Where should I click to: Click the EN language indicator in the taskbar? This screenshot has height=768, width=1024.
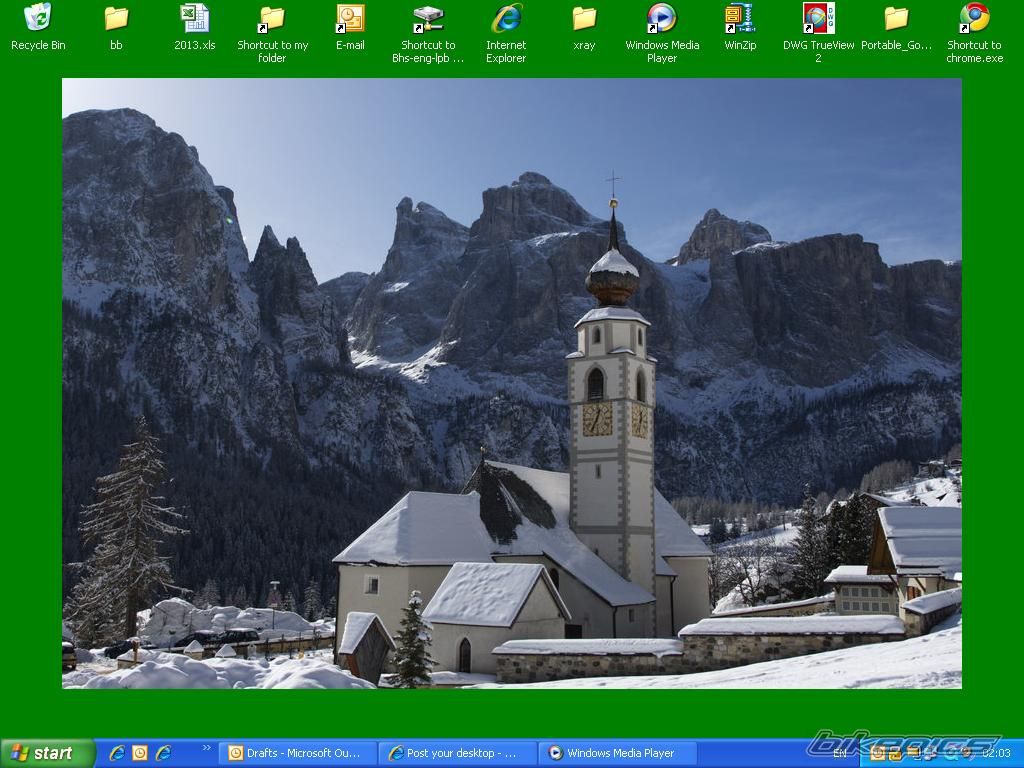point(840,753)
